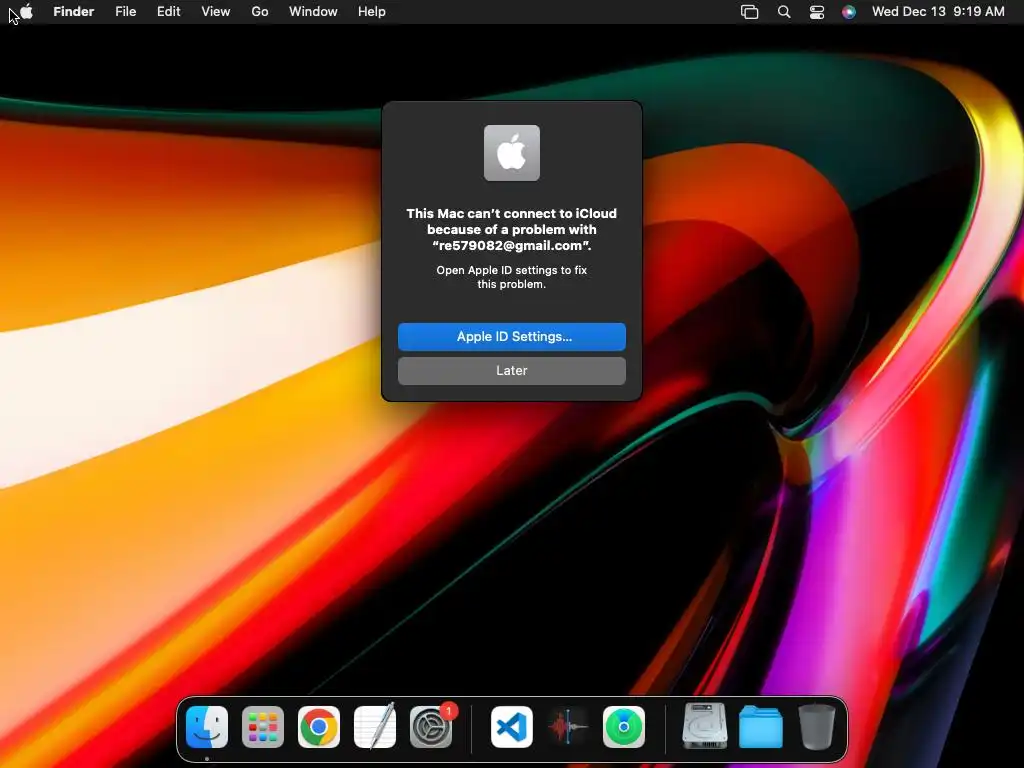Click the screen mirroring icon in menu bar

[x=750, y=12]
